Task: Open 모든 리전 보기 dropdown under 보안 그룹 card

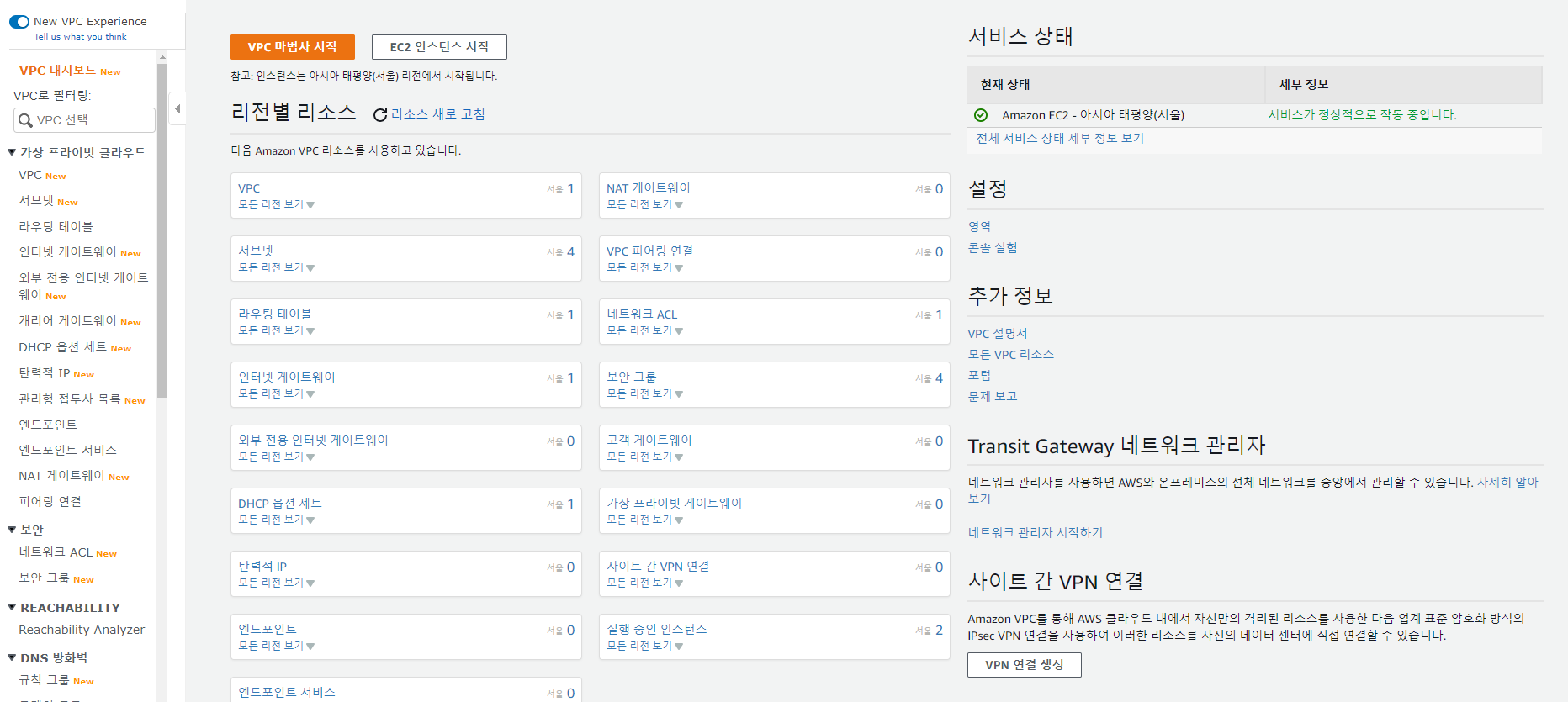Action: pos(645,393)
